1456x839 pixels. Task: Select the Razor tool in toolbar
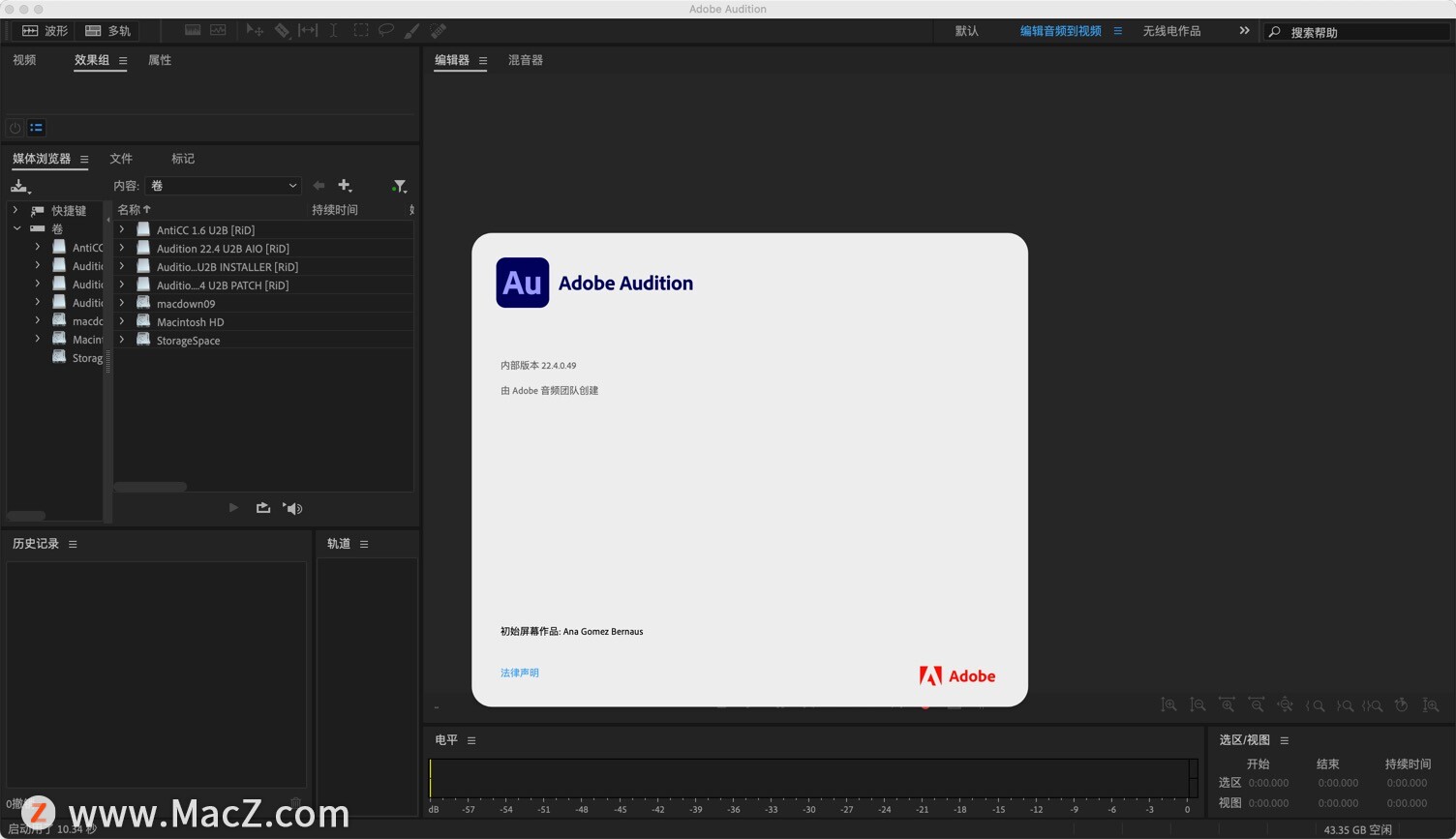282,31
